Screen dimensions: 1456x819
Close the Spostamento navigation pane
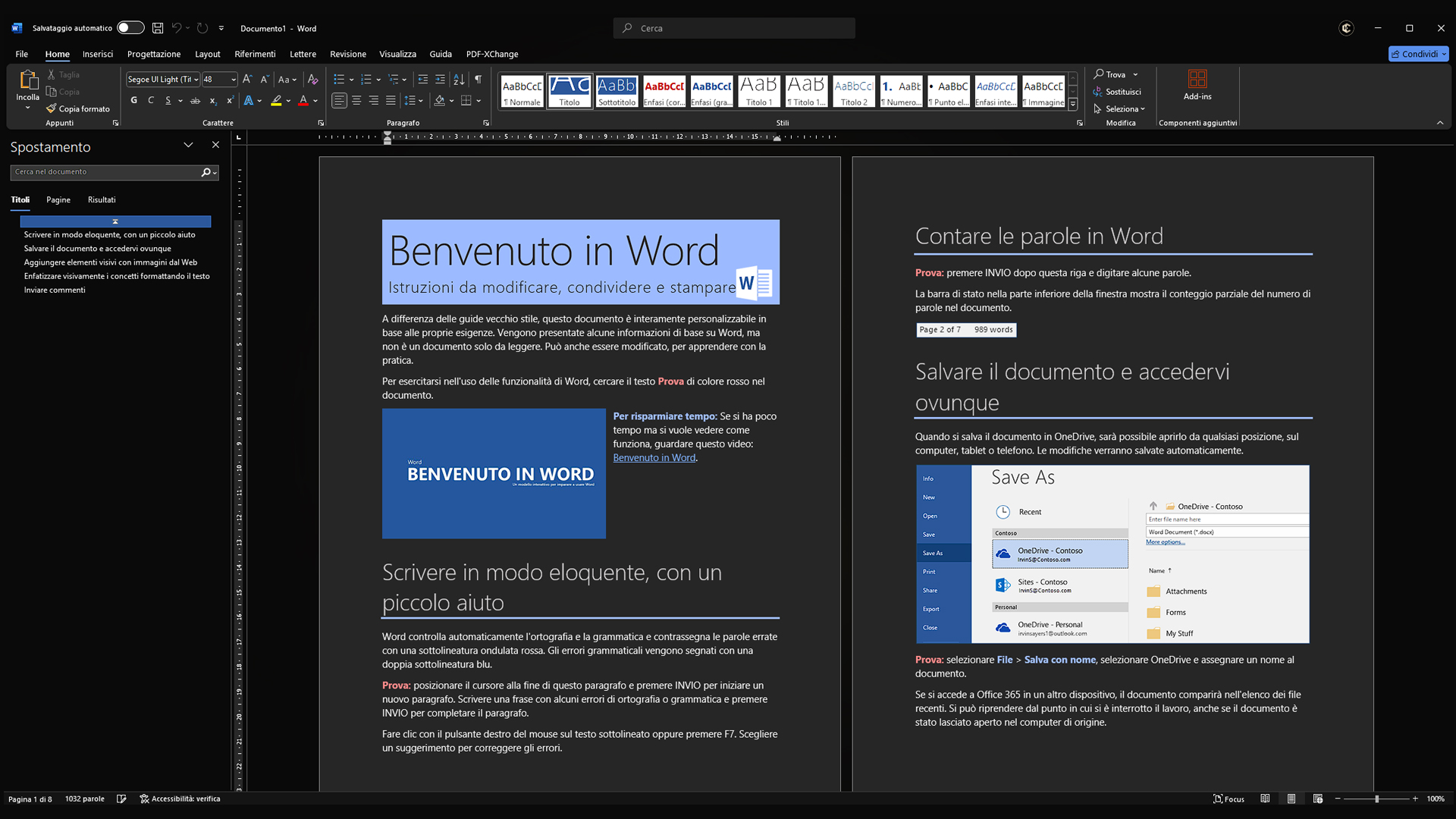pyautogui.click(x=215, y=145)
